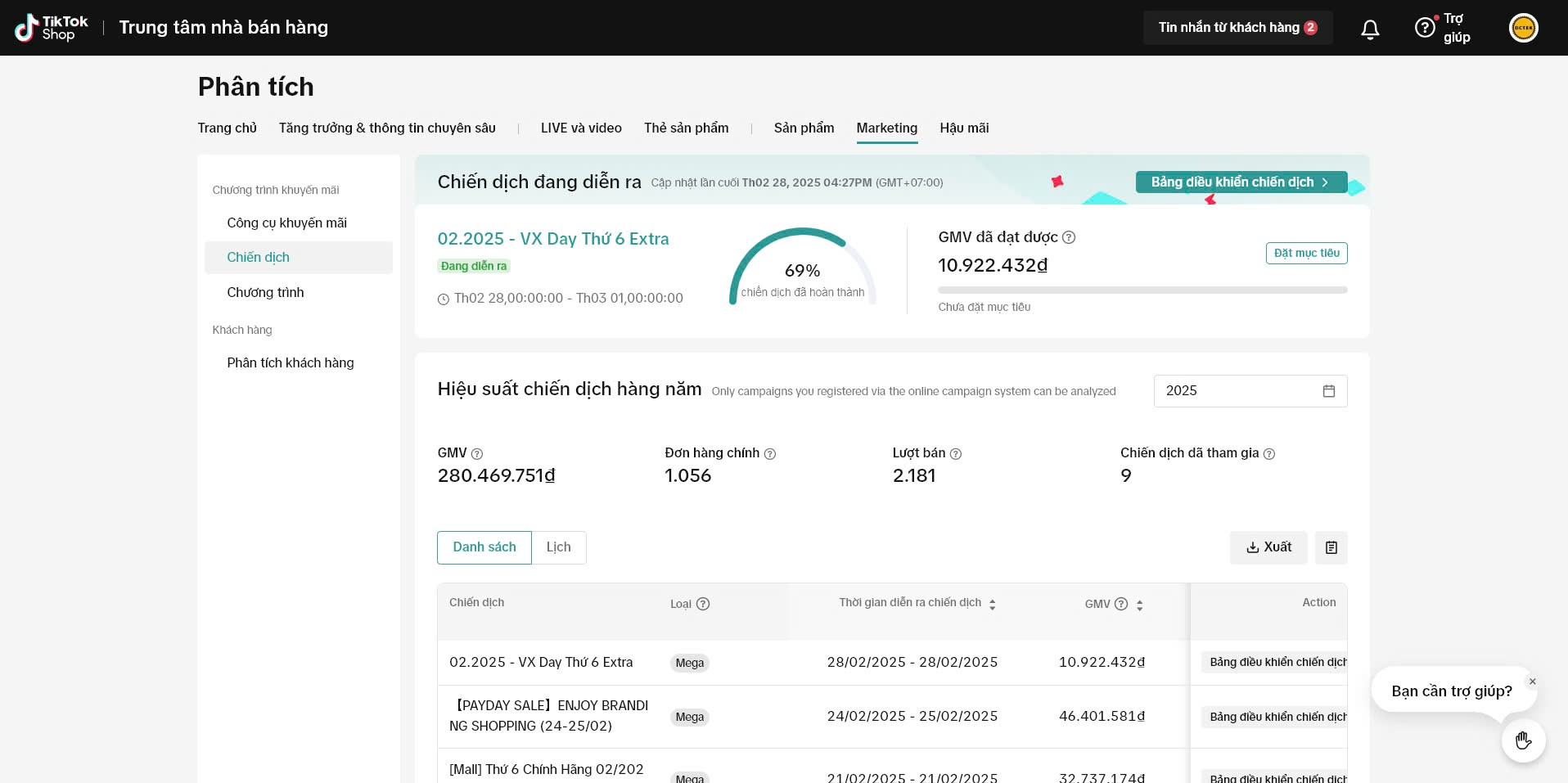Select Công cụ khuyến mãi in sidebar
1568x783 pixels.
click(286, 223)
